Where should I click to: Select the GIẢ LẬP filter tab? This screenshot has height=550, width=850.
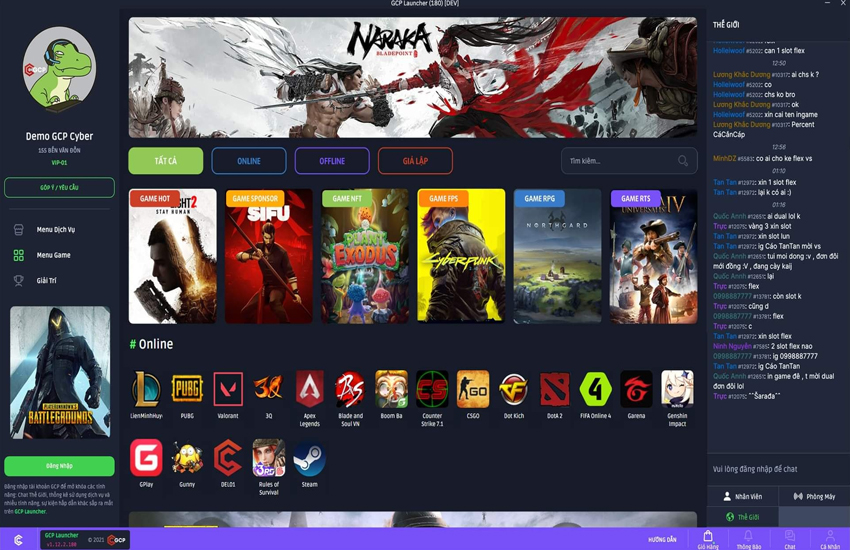point(415,161)
